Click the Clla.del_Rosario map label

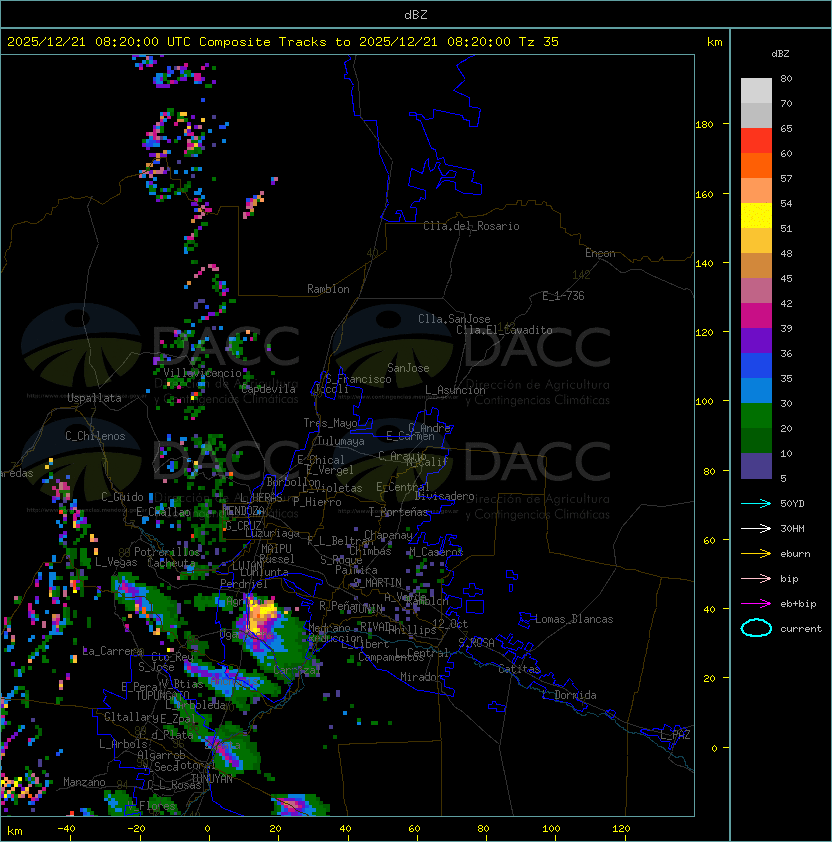pos(471,226)
